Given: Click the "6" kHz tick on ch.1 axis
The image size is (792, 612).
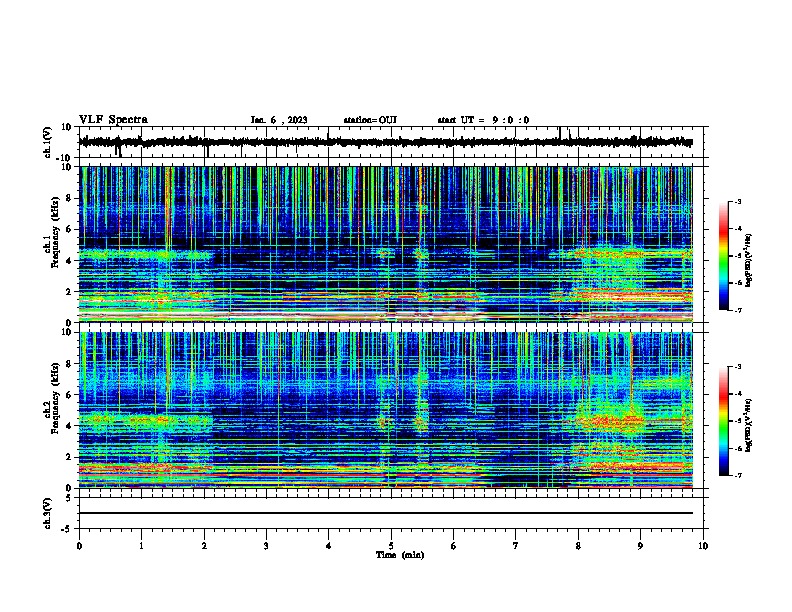Looking at the screenshot, I should [x=69, y=229].
